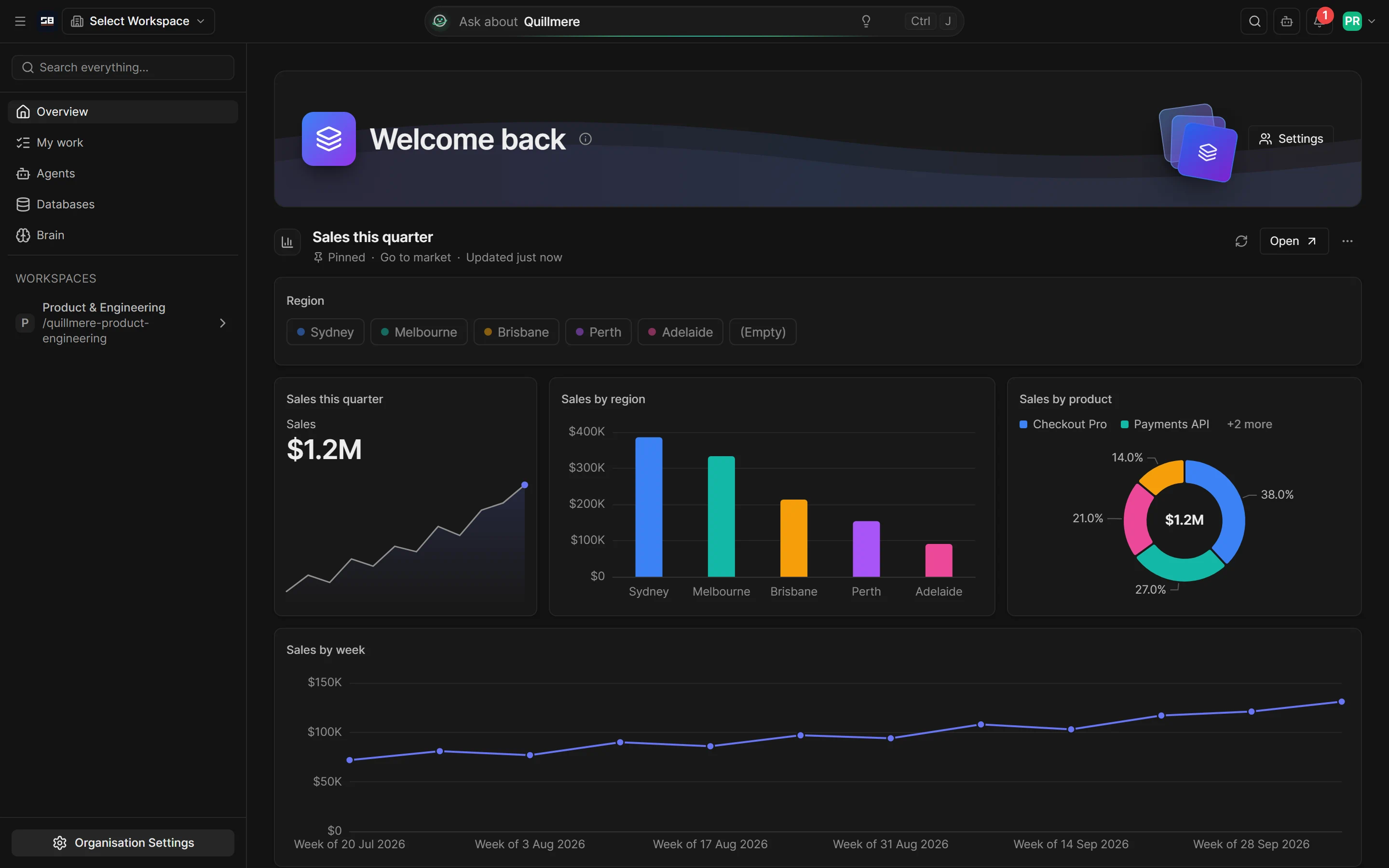Toggle the Adelaide region filter
The height and width of the screenshot is (868, 1389).
click(x=680, y=332)
